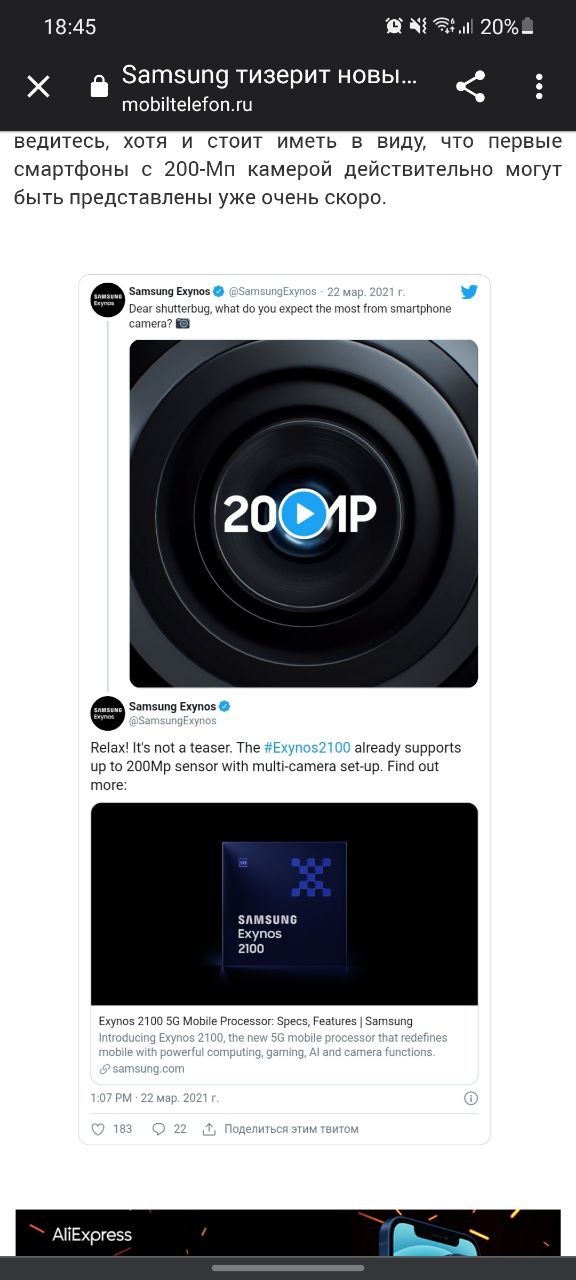
Task: Tap the AliExpress ad banner
Action: pos(288,1232)
